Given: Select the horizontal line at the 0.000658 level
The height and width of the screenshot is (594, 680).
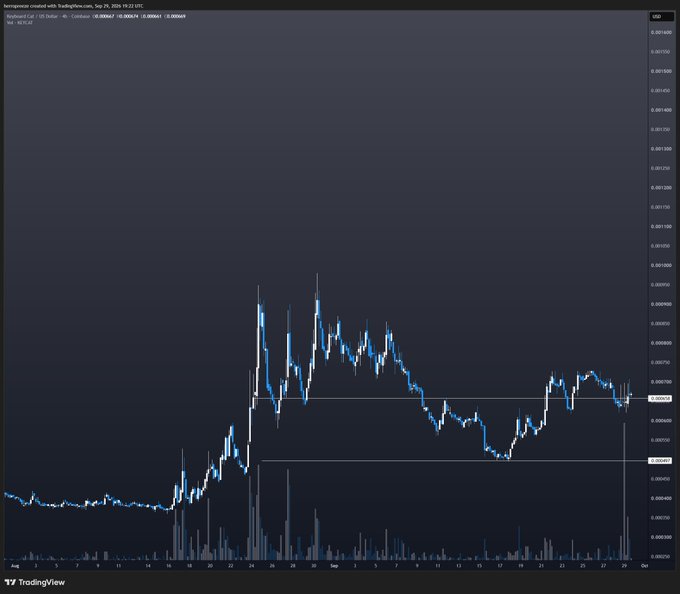Looking at the screenshot, I should pos(451,398).
